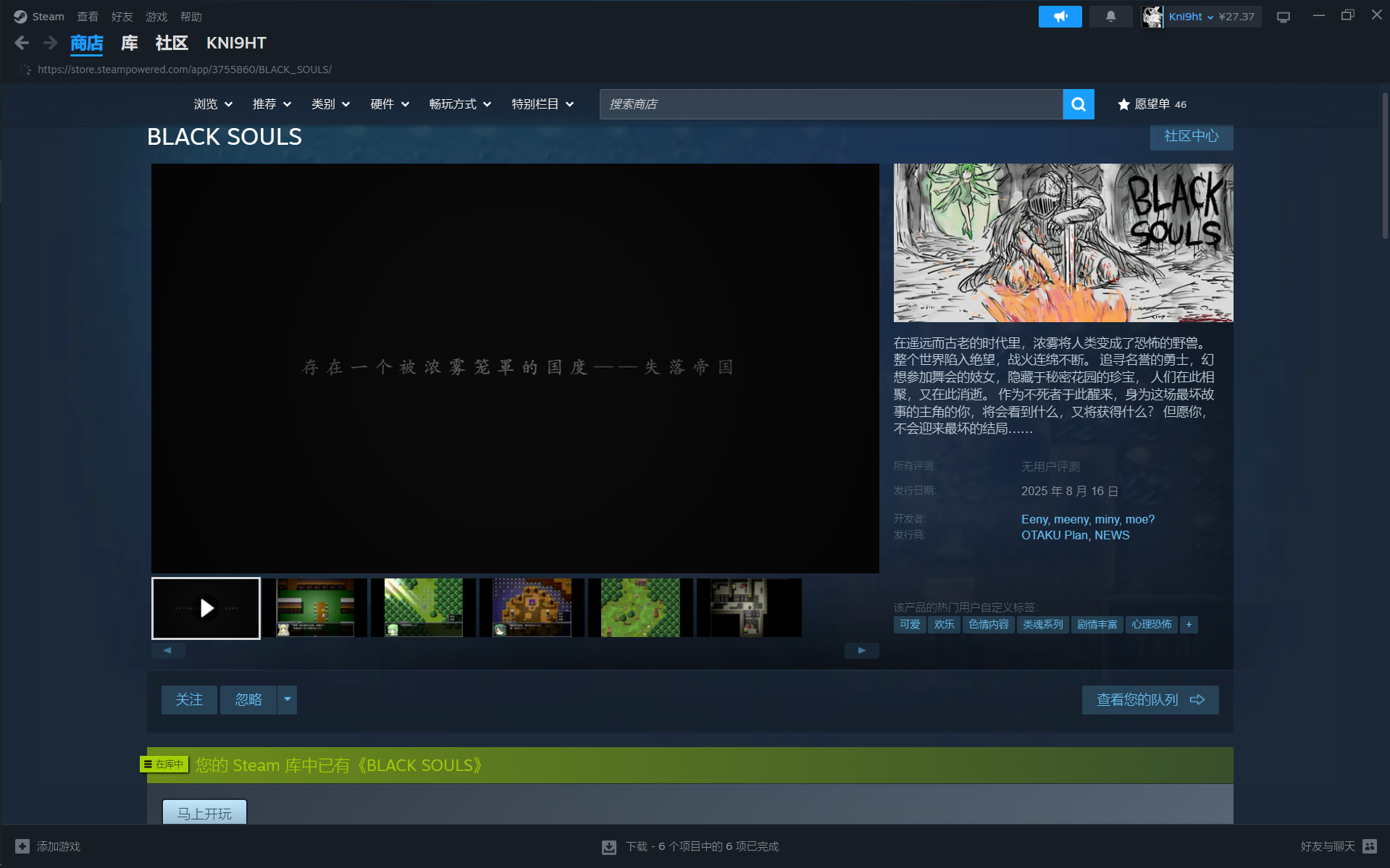The height and width of the screenshot is (868, 1390).
Task: Select the sixth dark dungeon screenshot thumbnail
Action: [749, 607]
